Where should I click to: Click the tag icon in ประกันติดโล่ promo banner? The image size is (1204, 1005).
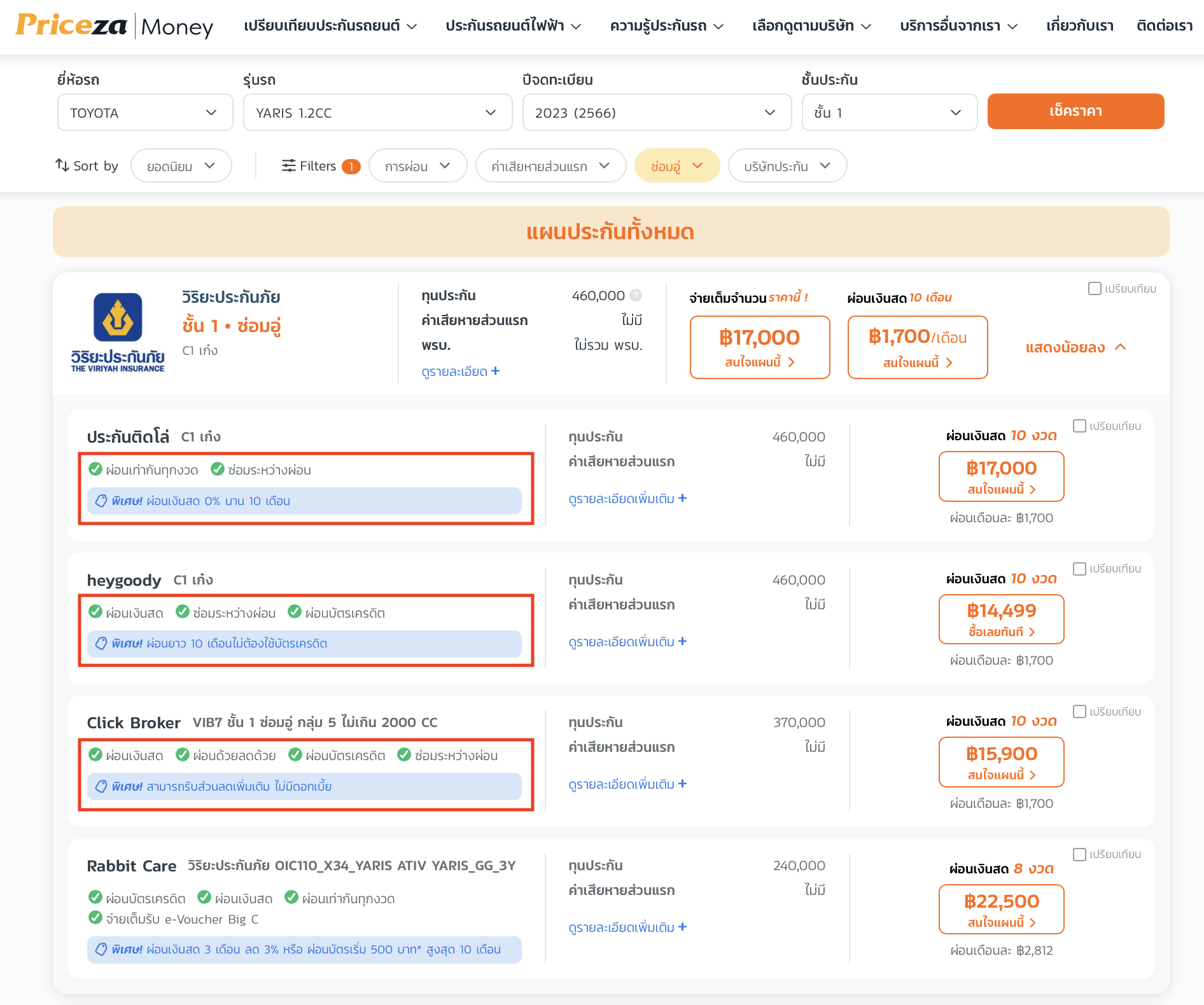[101, 501]
